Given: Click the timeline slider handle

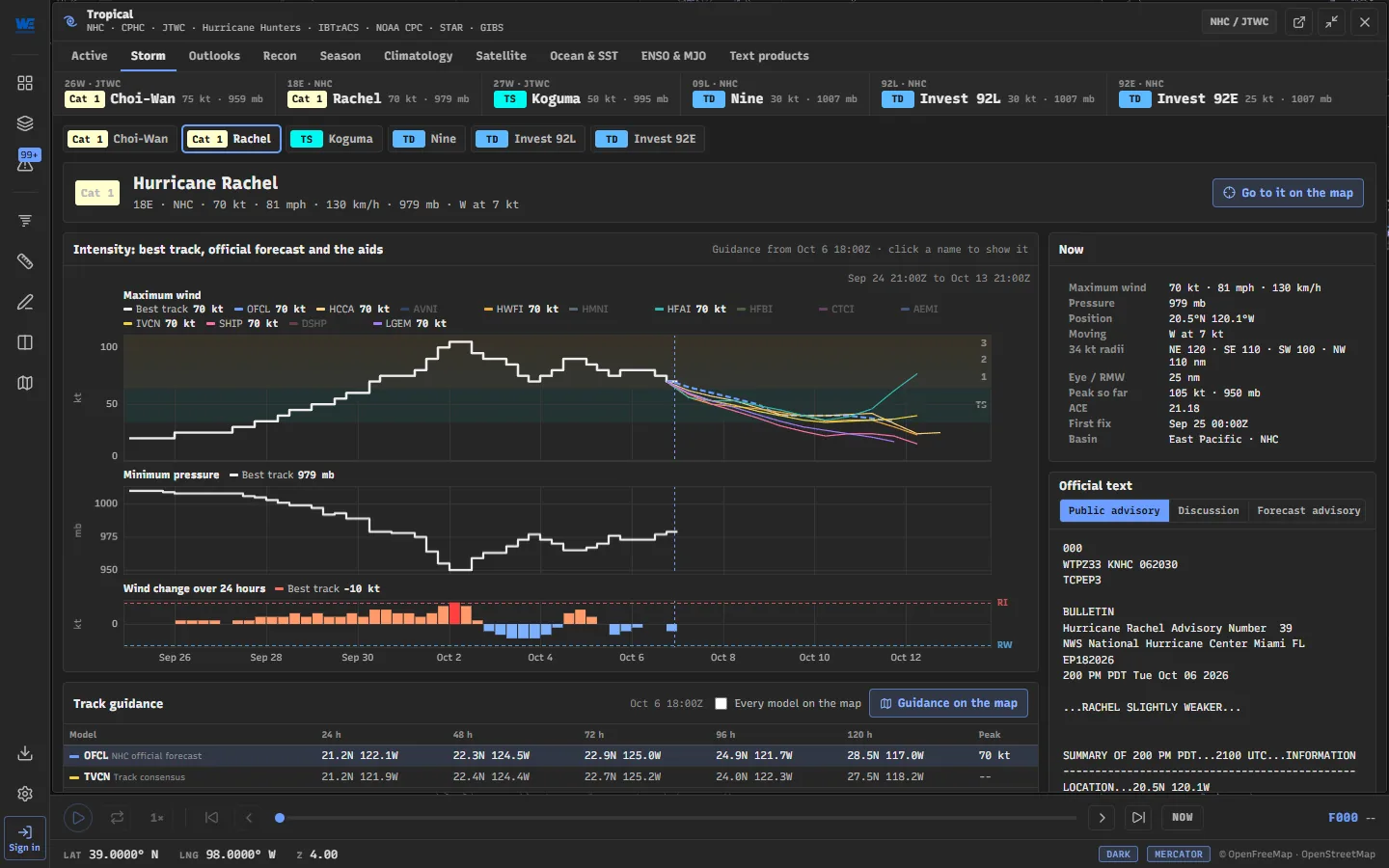Looking at the screenshot, I should tap(280, 818).
